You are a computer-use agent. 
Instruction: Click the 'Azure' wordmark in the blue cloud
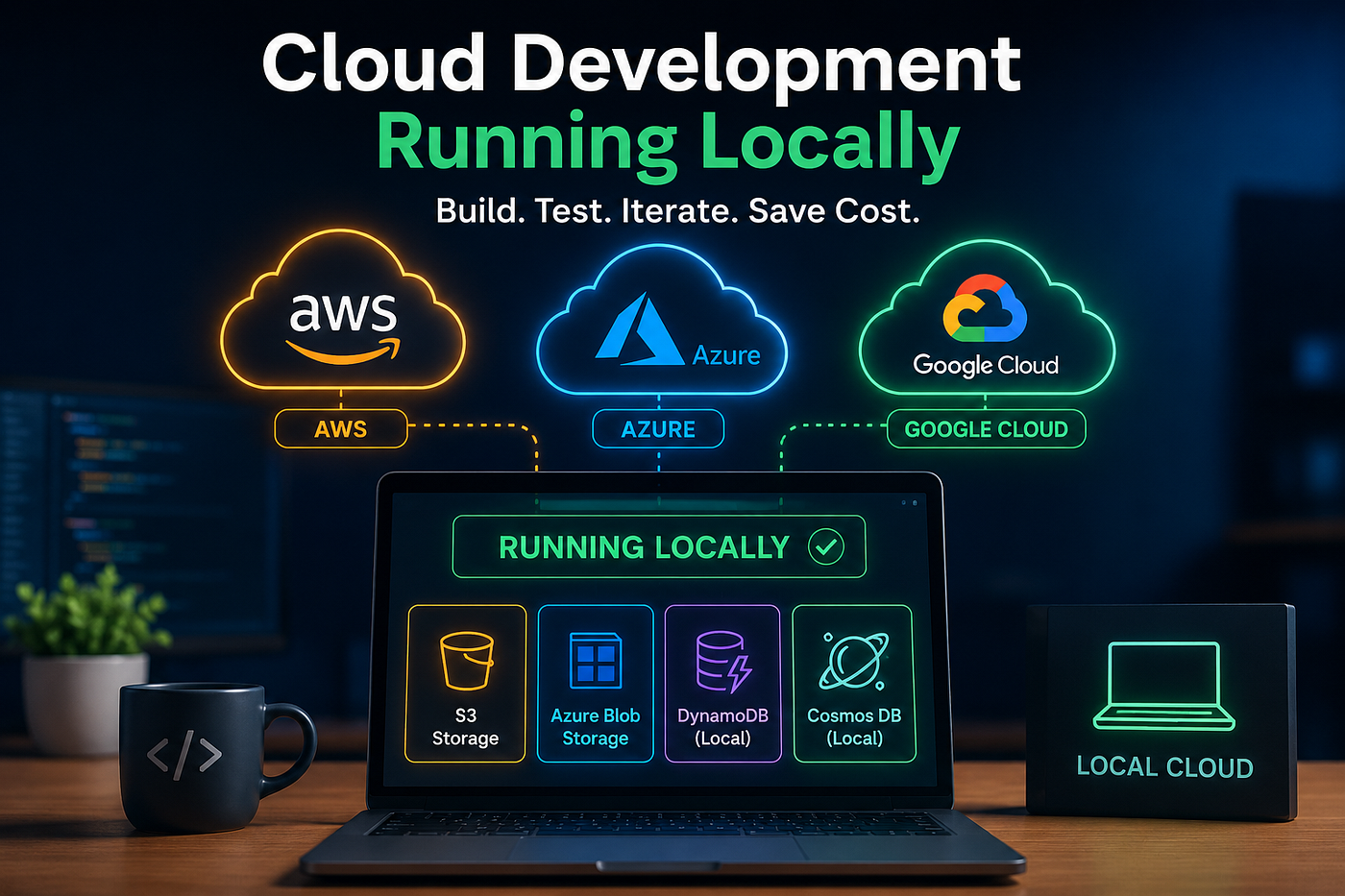coord(726,355)
